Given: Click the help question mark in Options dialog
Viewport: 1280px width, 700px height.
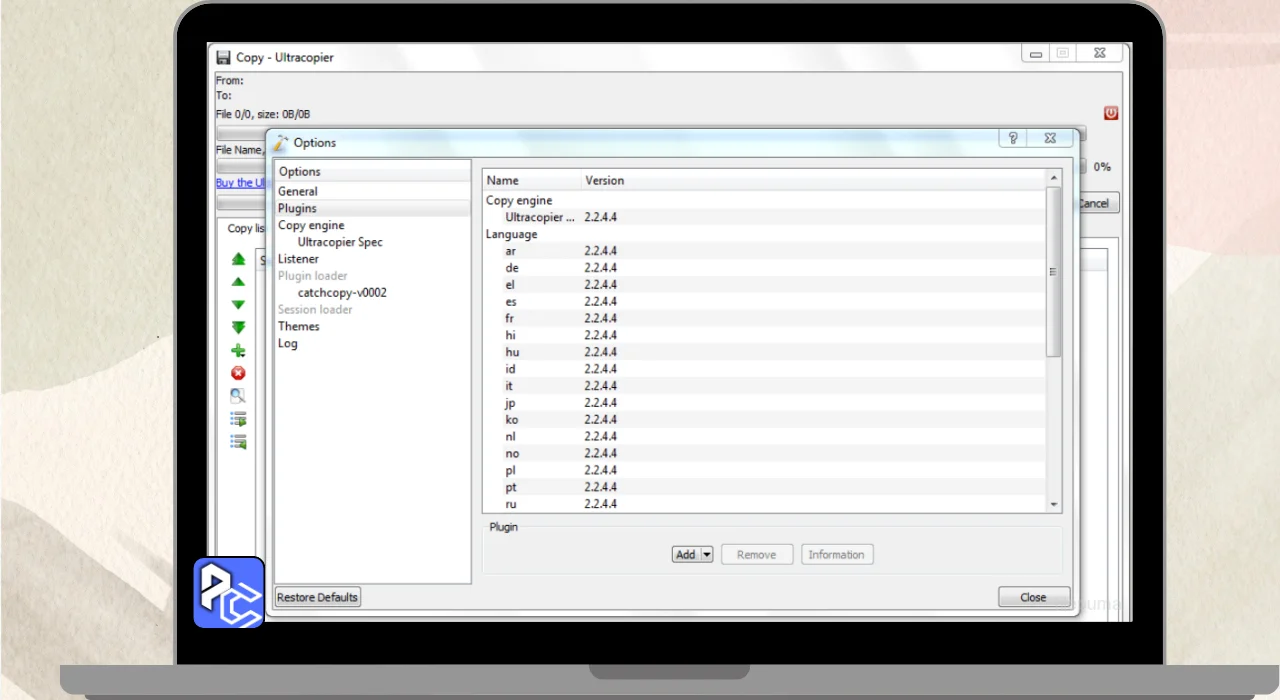Looking at the screenshot, I should (1012, 139).
